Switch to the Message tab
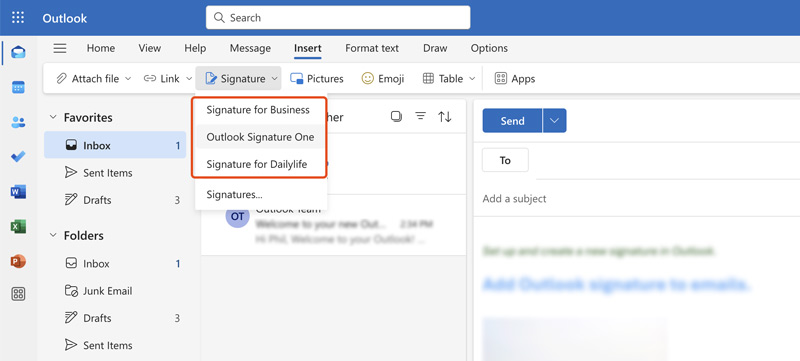 pos(250,48)
